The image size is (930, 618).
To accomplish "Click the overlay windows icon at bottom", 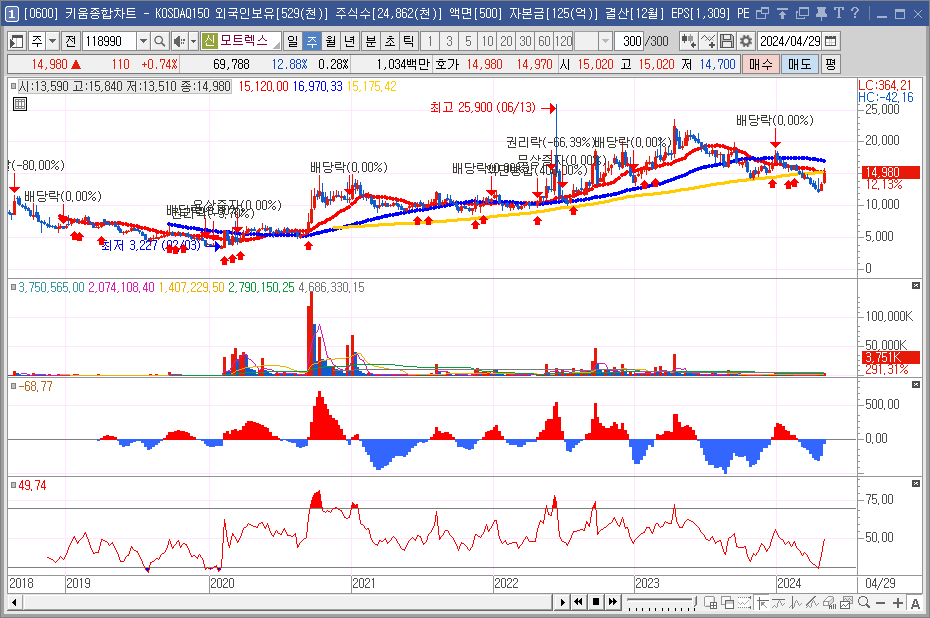I will pyautogui.click(x=727, y=603).
